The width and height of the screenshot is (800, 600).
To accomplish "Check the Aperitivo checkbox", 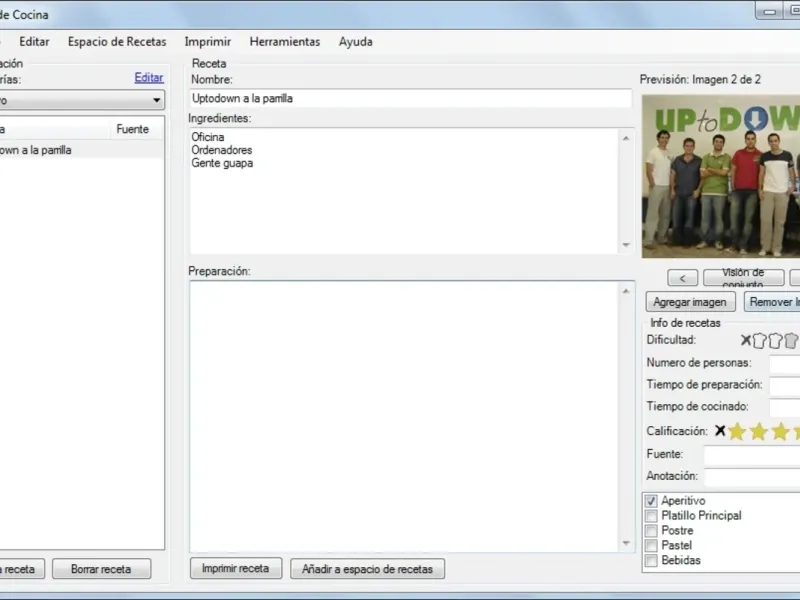I will click(651, 501).
